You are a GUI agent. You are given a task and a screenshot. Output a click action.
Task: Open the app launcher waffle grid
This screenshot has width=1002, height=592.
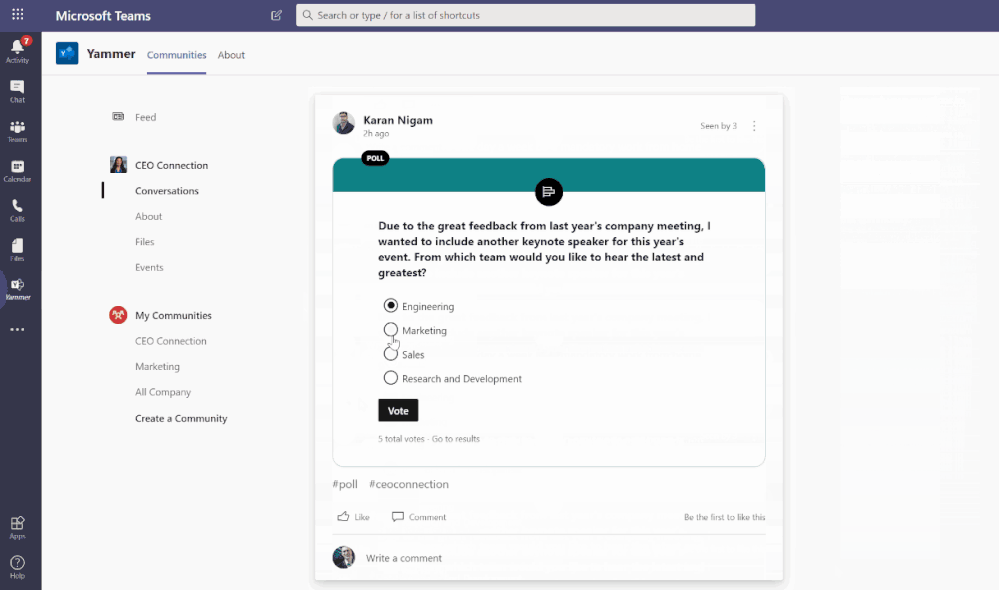[17, 15]
